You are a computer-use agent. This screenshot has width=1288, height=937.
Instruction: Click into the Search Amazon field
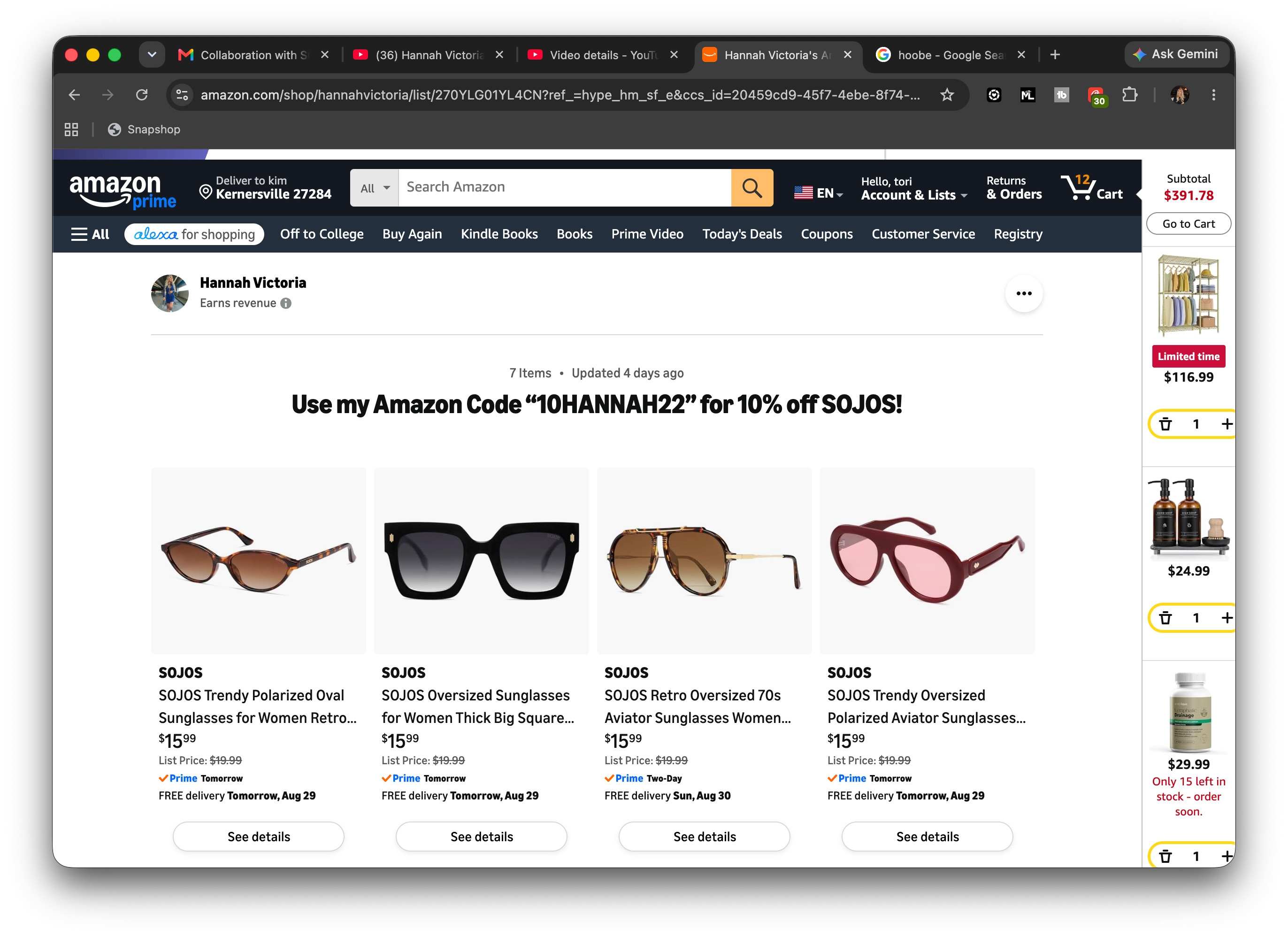(565, 187)
